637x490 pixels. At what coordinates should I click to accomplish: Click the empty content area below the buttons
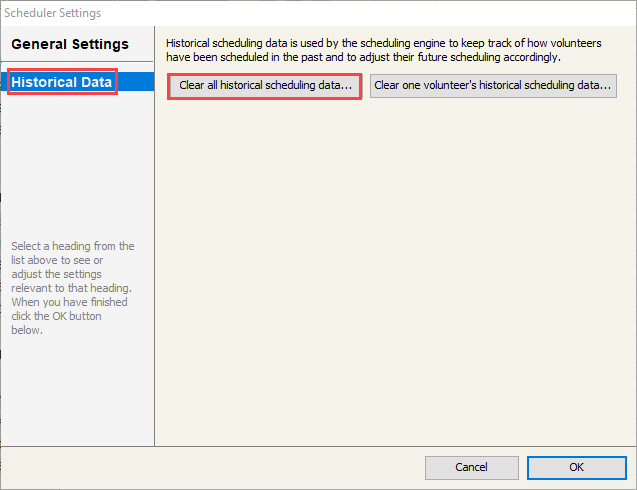coord(395,270)
